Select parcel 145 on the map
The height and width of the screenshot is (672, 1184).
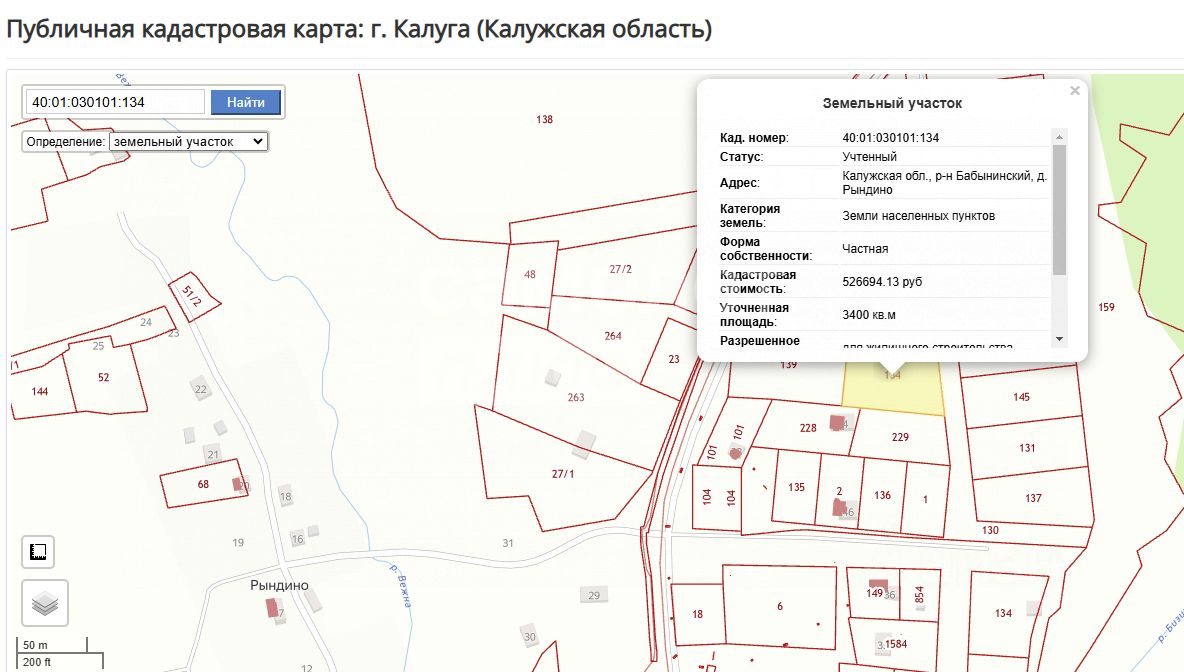pos(1022,397)
